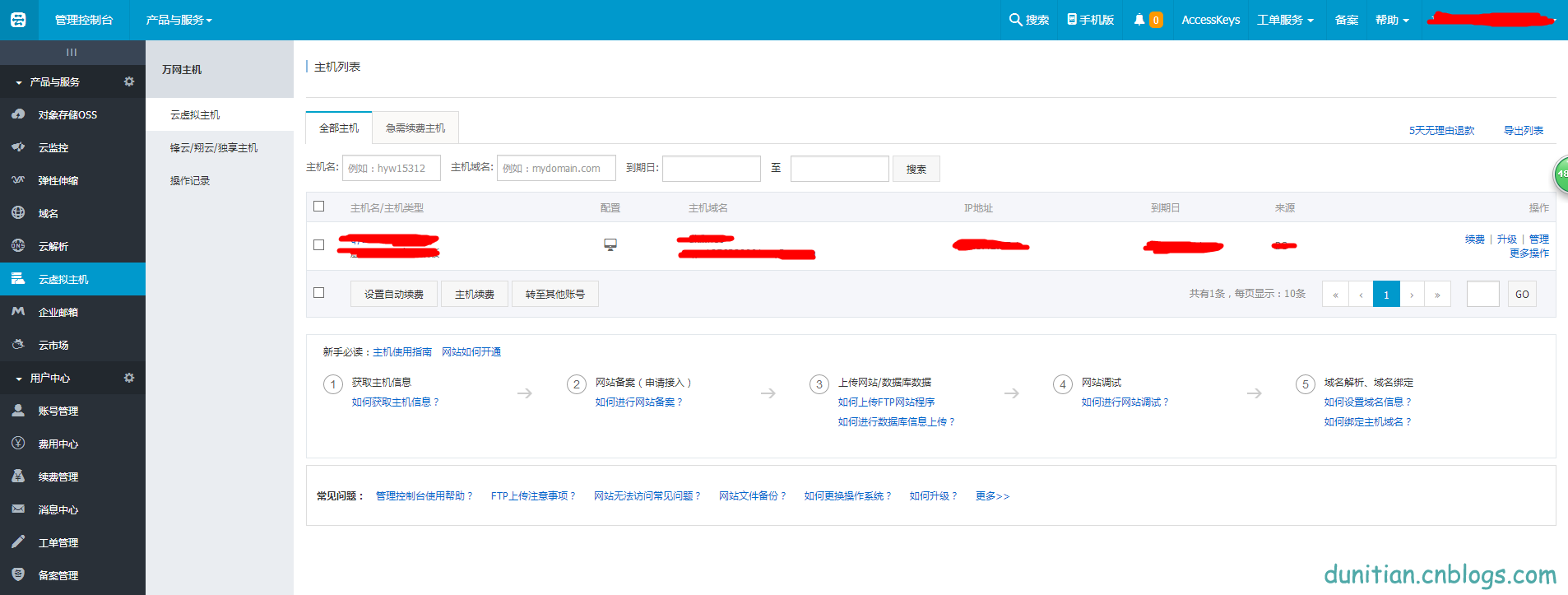The width and height of the screenshot is (1568, 595).
Task: Click the 消息中心 envelope icon
Action: 18,509
